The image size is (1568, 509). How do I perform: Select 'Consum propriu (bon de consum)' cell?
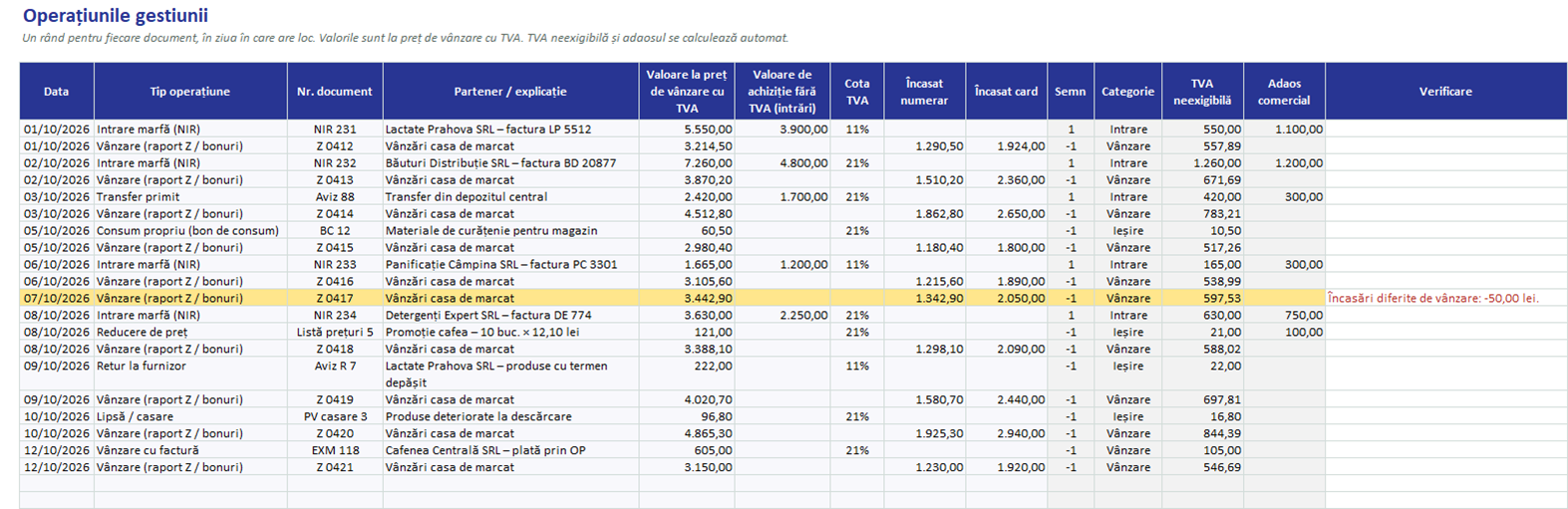[190, 231]
